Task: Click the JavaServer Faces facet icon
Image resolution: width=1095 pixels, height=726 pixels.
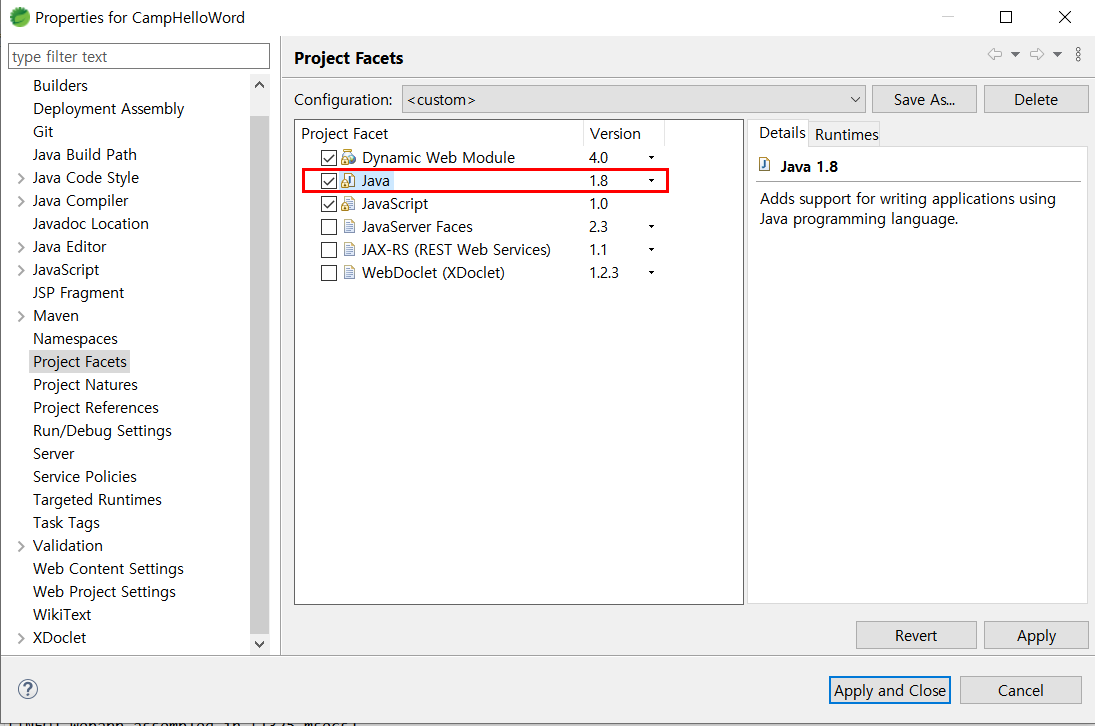Action: point(349,227)
